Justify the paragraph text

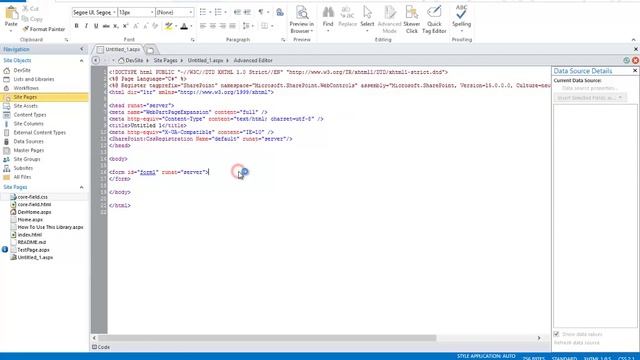[x=232, y=26]
